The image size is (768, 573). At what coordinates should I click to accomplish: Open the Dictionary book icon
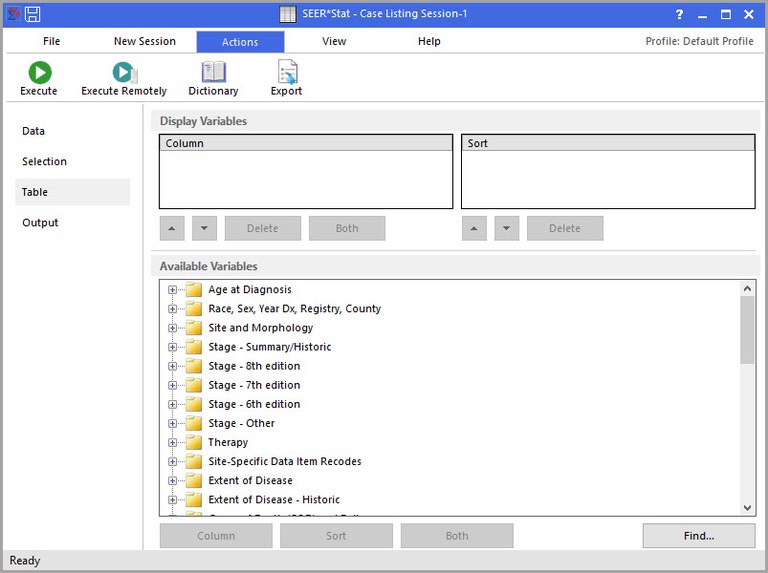coord(213,72)
